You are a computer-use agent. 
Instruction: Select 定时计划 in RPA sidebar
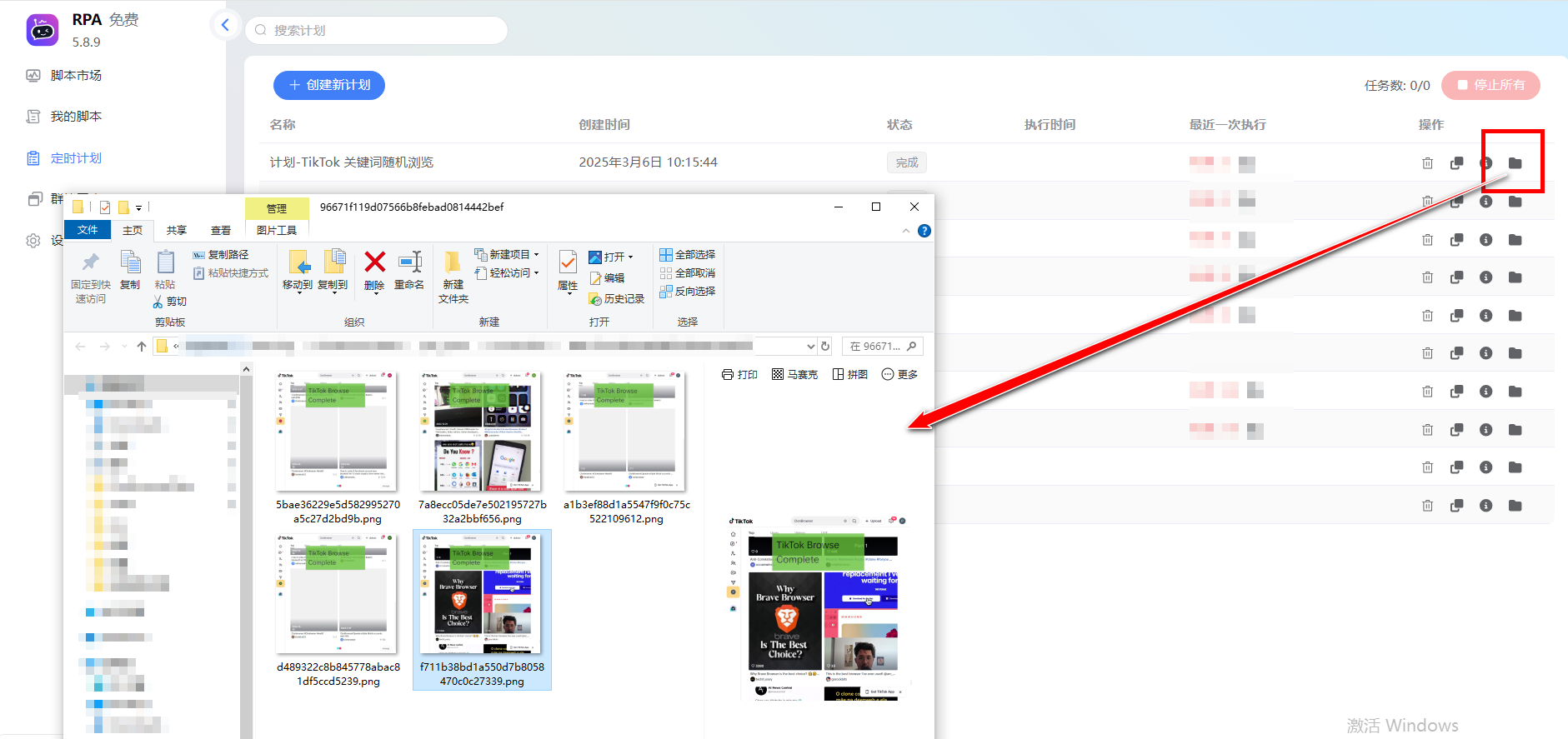[76, 158]
